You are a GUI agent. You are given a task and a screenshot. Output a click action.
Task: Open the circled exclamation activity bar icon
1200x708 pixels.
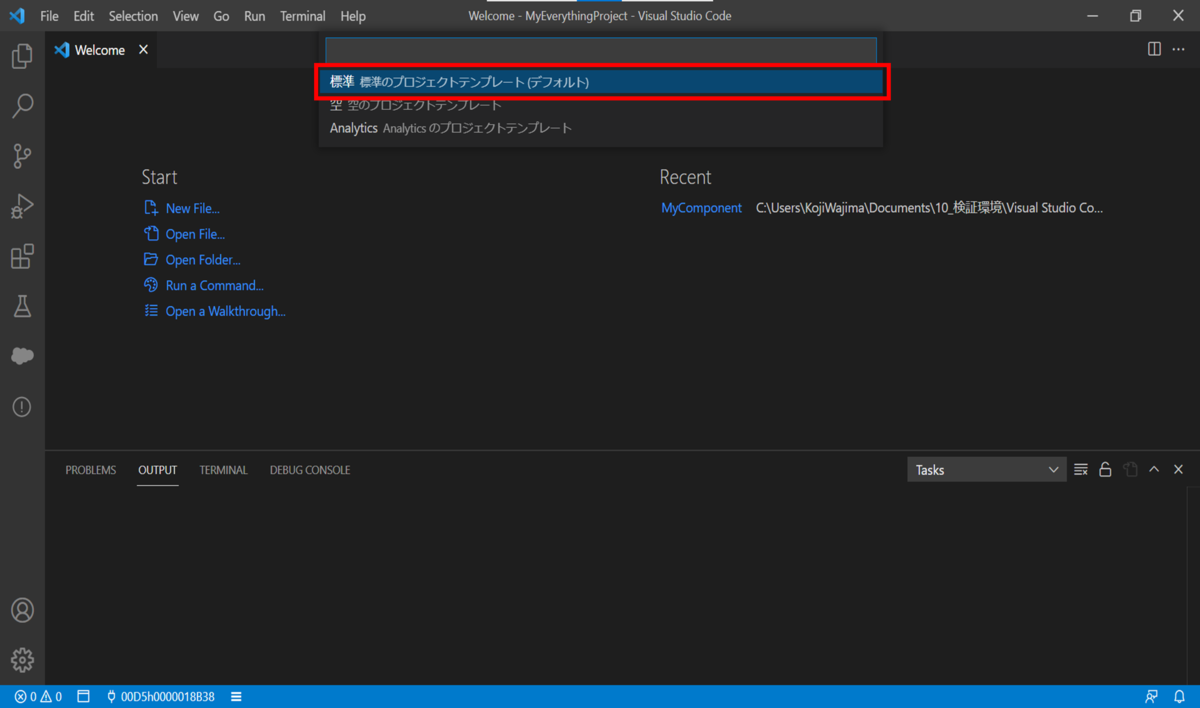tap(22, 407)
